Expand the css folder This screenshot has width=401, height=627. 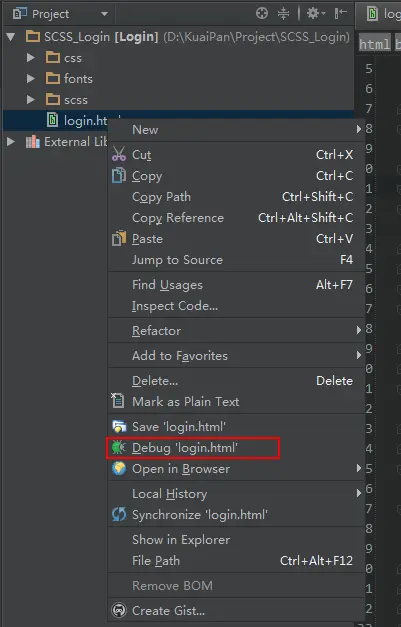tap(30, 58)
